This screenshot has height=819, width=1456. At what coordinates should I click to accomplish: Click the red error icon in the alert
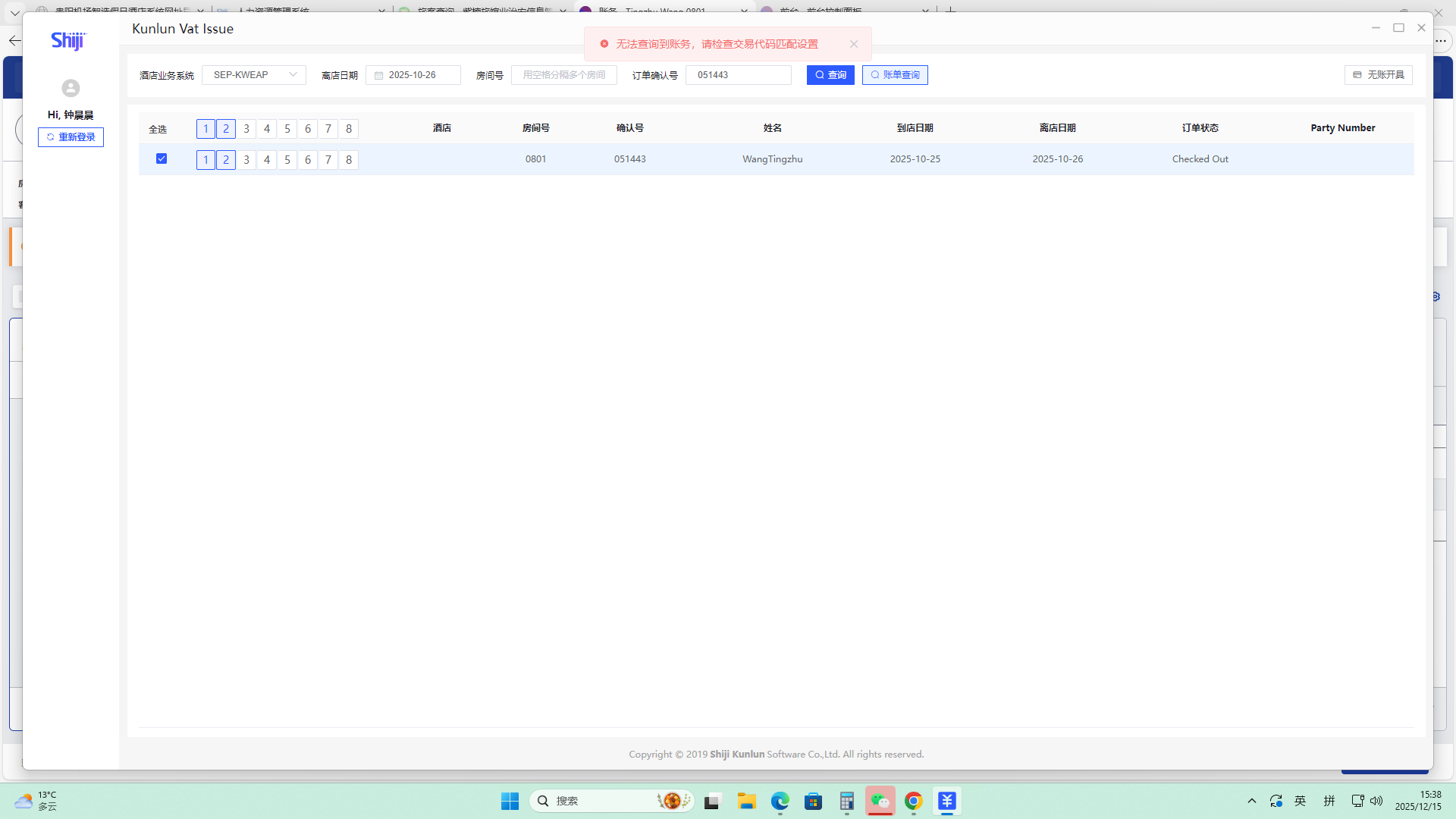(x=604, y=44)
